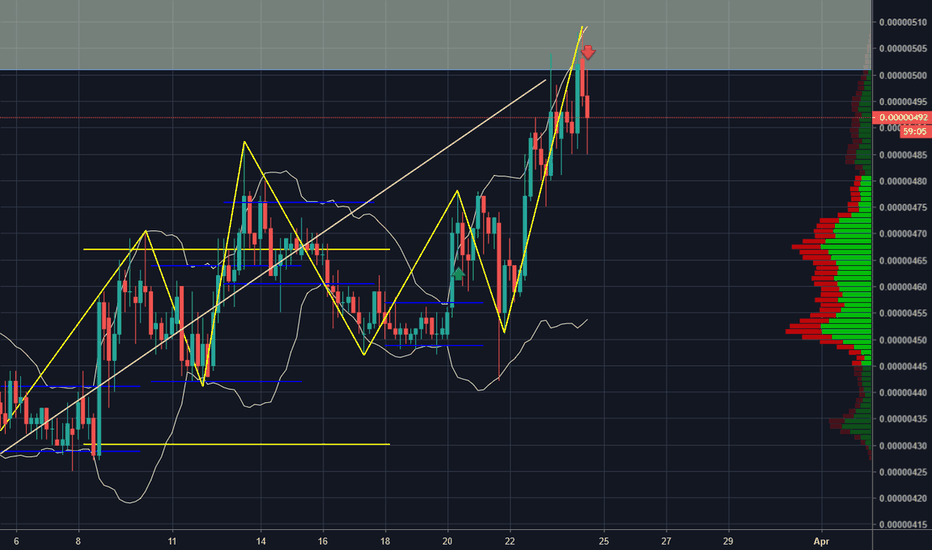This screenshot has height=550, width=932.
Task: Click price axis label 0.00000435
Action: [x=903, y=419]
